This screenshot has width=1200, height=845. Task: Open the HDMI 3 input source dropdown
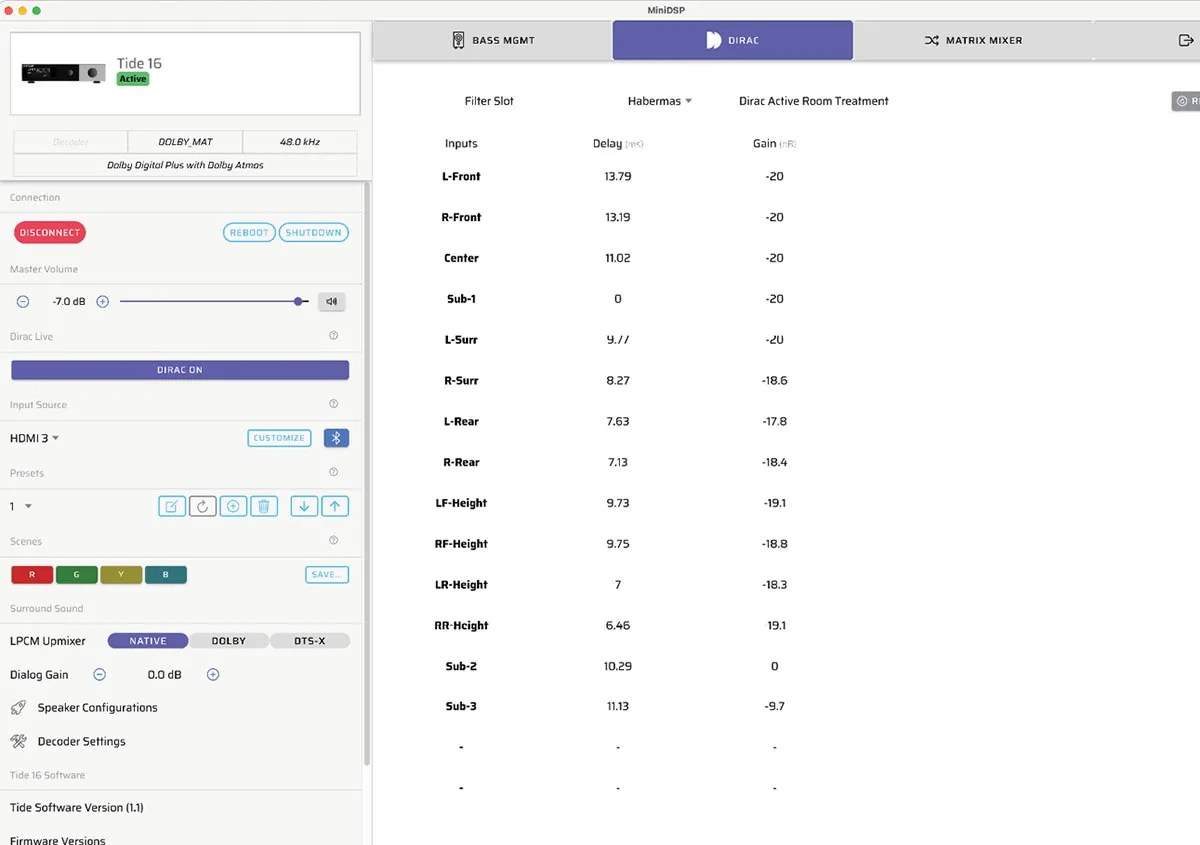pos(35,438)
